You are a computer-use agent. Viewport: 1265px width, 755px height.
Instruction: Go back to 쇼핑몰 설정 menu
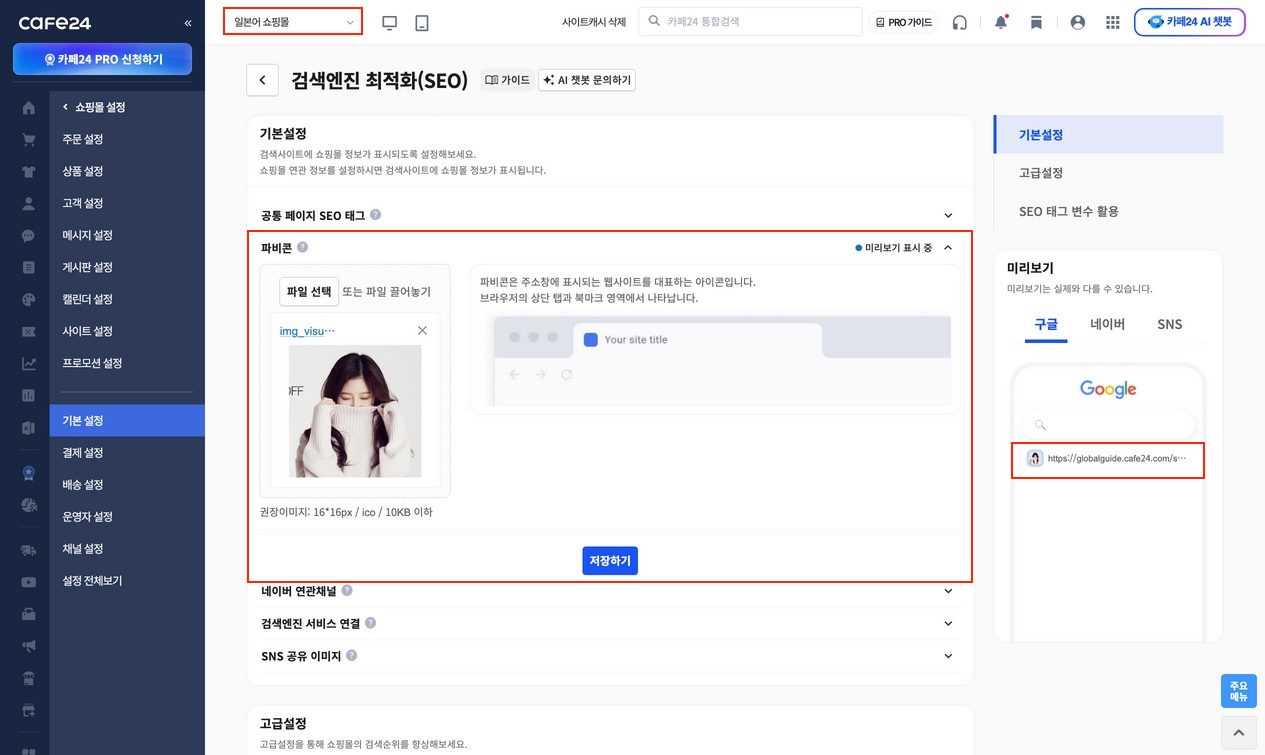coord(93,107)
